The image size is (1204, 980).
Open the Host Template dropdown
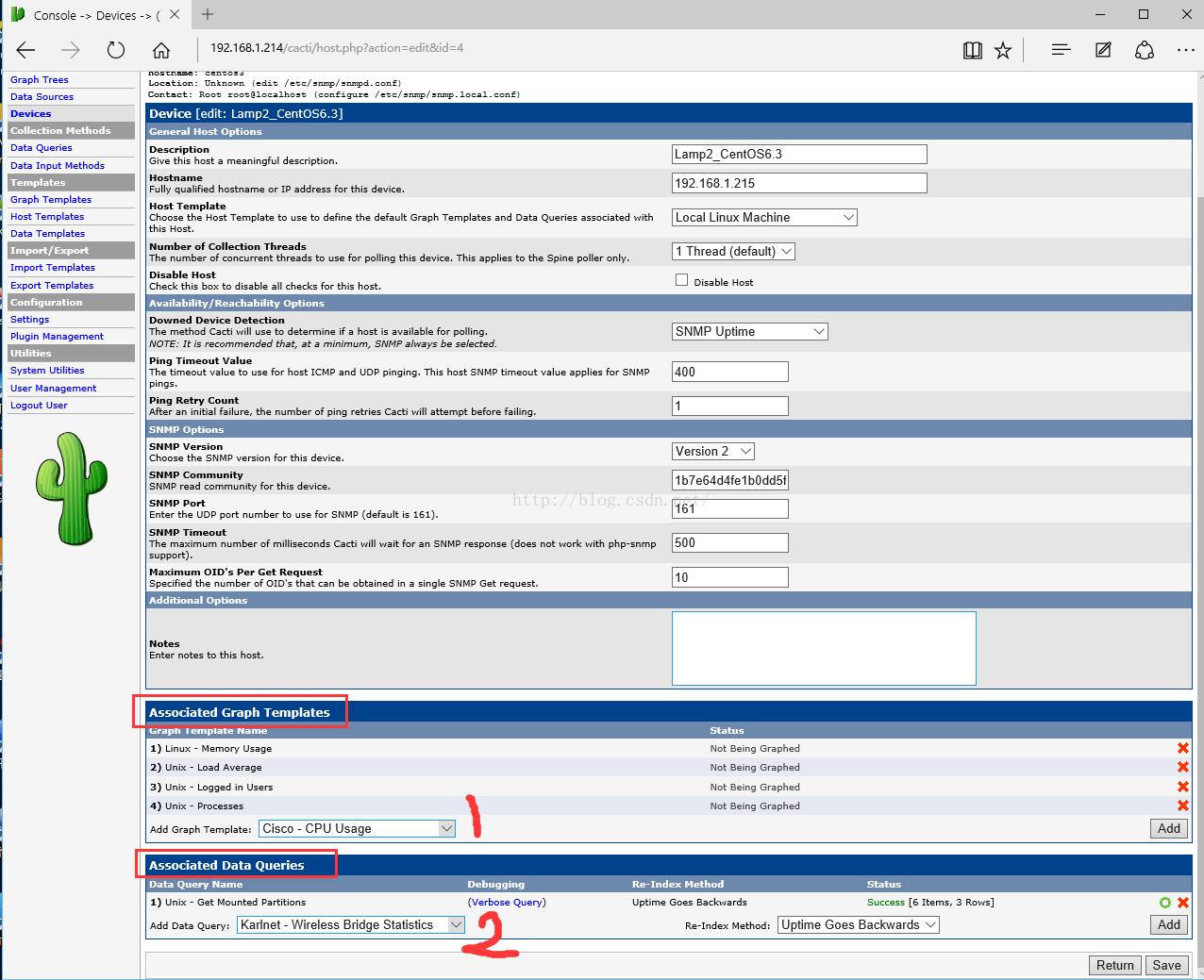[x=764, y=217]
